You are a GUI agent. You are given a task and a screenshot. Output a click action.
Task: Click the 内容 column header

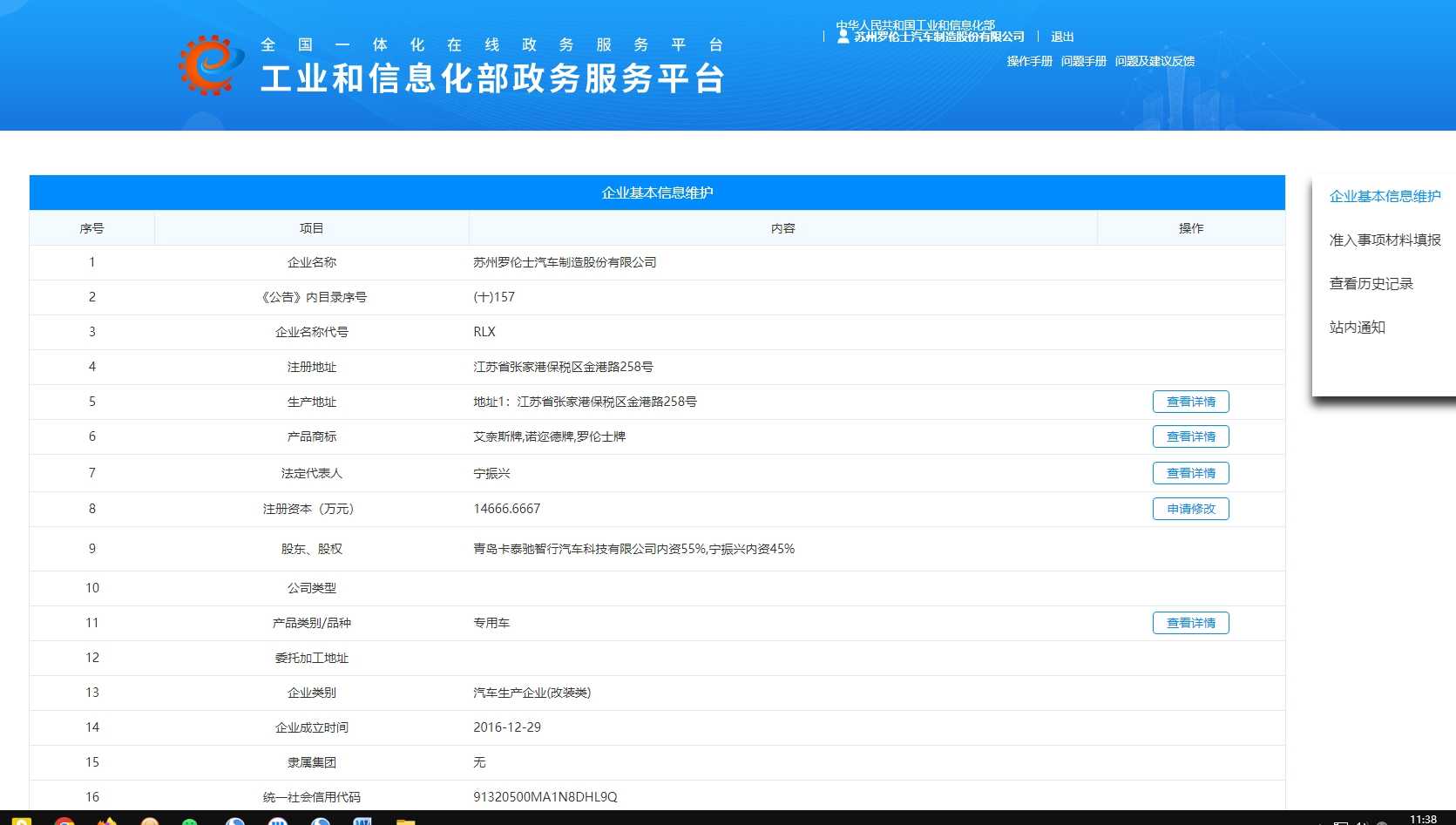782,228
